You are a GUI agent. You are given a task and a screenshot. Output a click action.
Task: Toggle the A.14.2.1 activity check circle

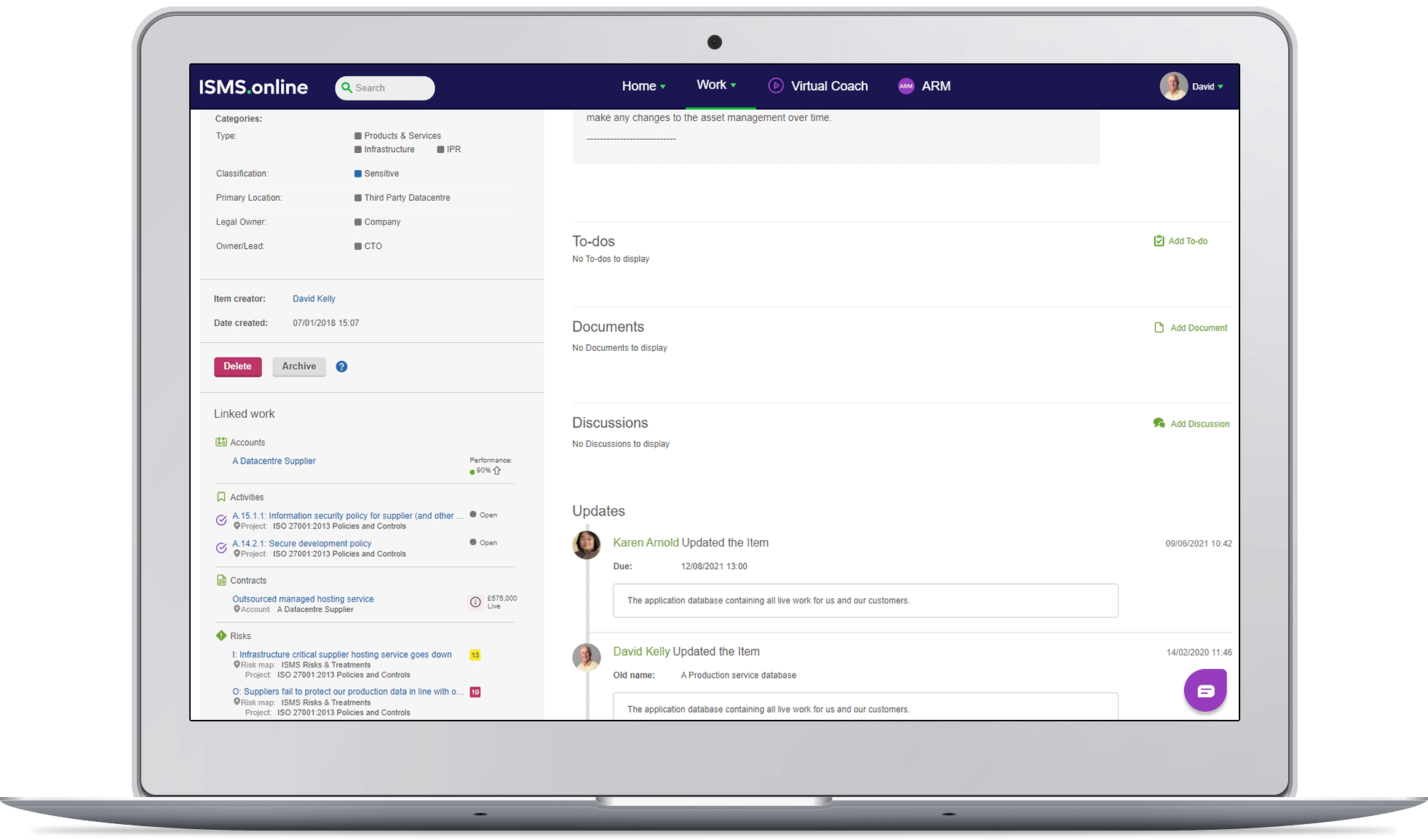click(221, 547)
